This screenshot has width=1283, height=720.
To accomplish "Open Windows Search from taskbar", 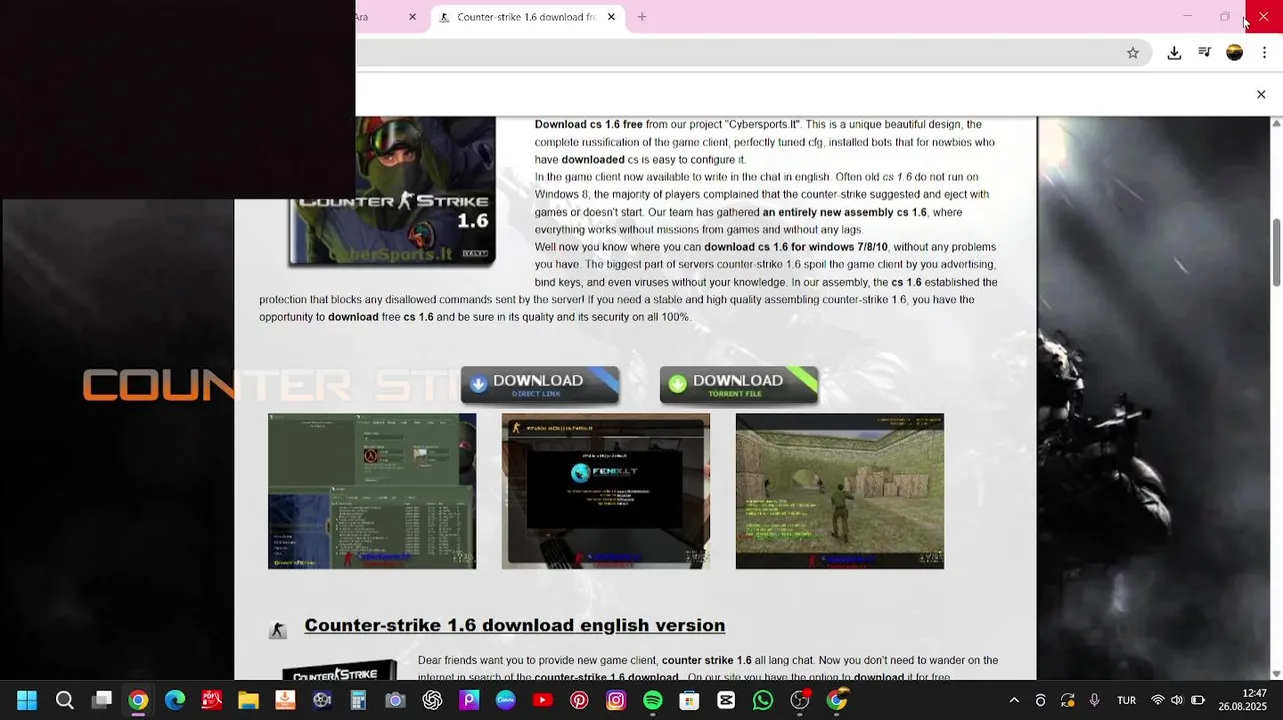I will point(64,701).
